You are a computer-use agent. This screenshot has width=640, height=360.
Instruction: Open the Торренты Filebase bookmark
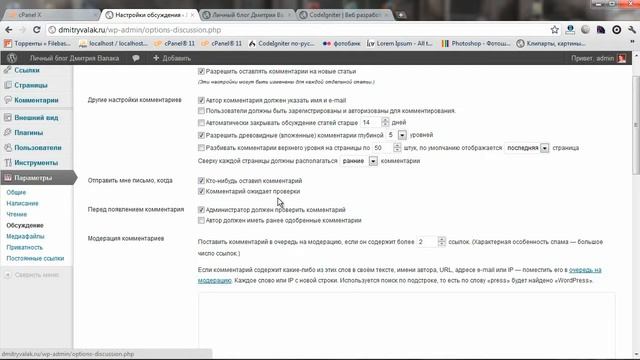tap(38, 43)
